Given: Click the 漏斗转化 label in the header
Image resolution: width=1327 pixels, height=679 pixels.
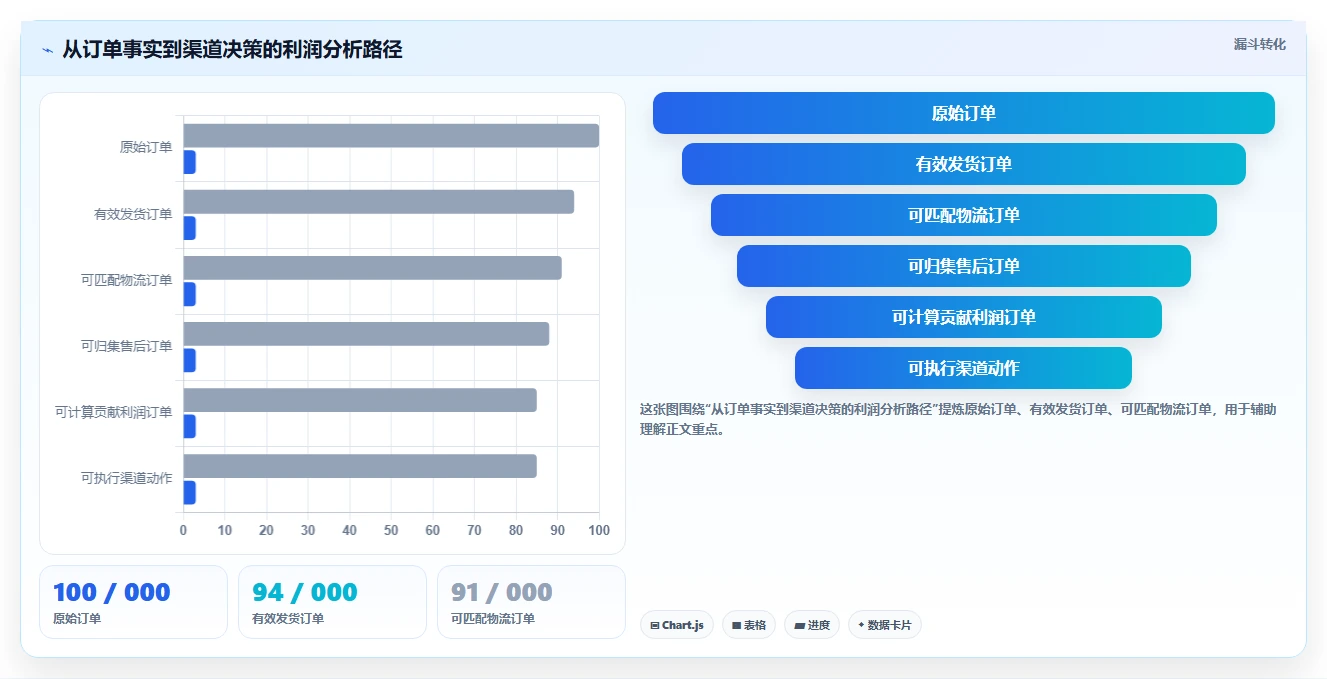Looking at the screenshot, I should [x=1259, y=45].
